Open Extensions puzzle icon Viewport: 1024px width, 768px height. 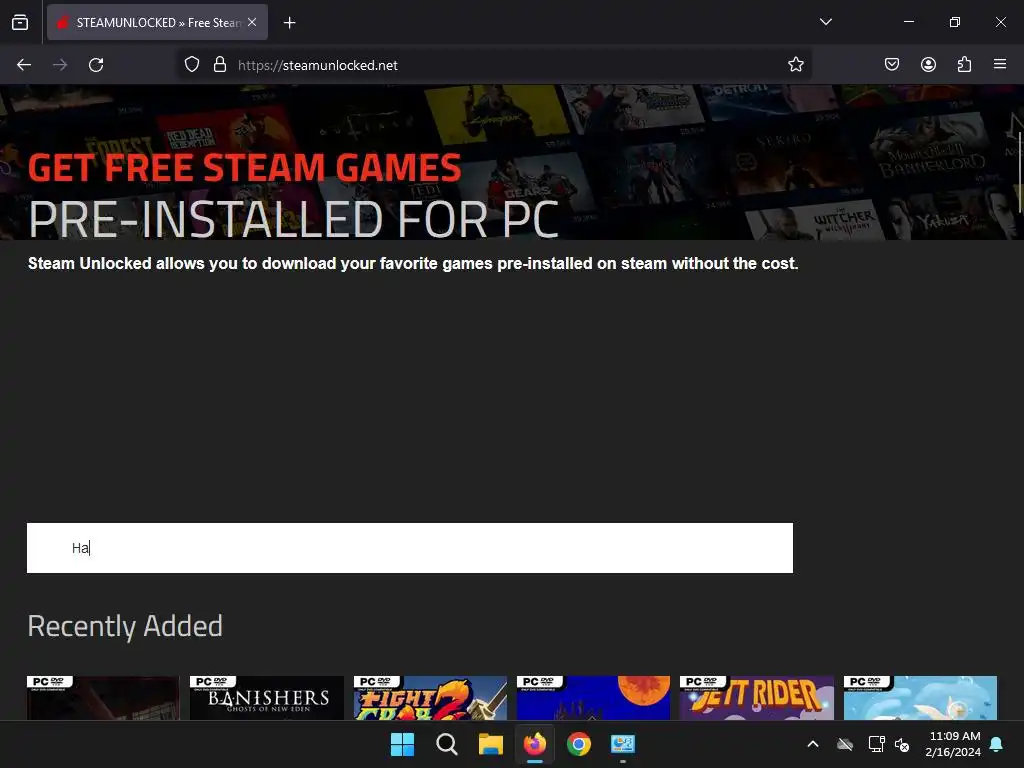point(964,64)
